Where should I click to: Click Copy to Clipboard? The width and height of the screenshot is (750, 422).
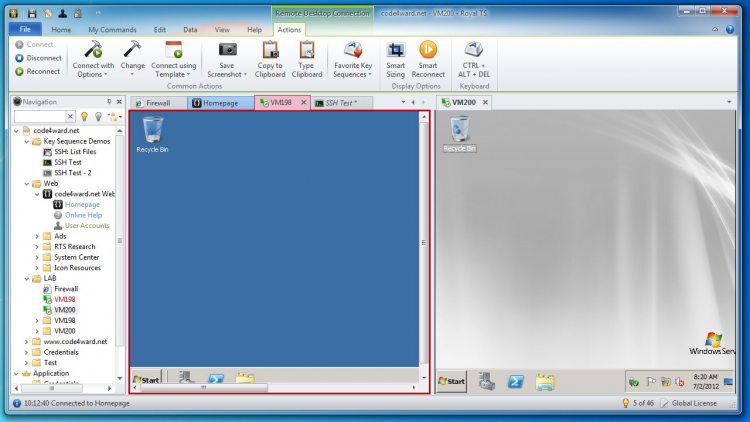pyautogui.click(x=270, y=60)
